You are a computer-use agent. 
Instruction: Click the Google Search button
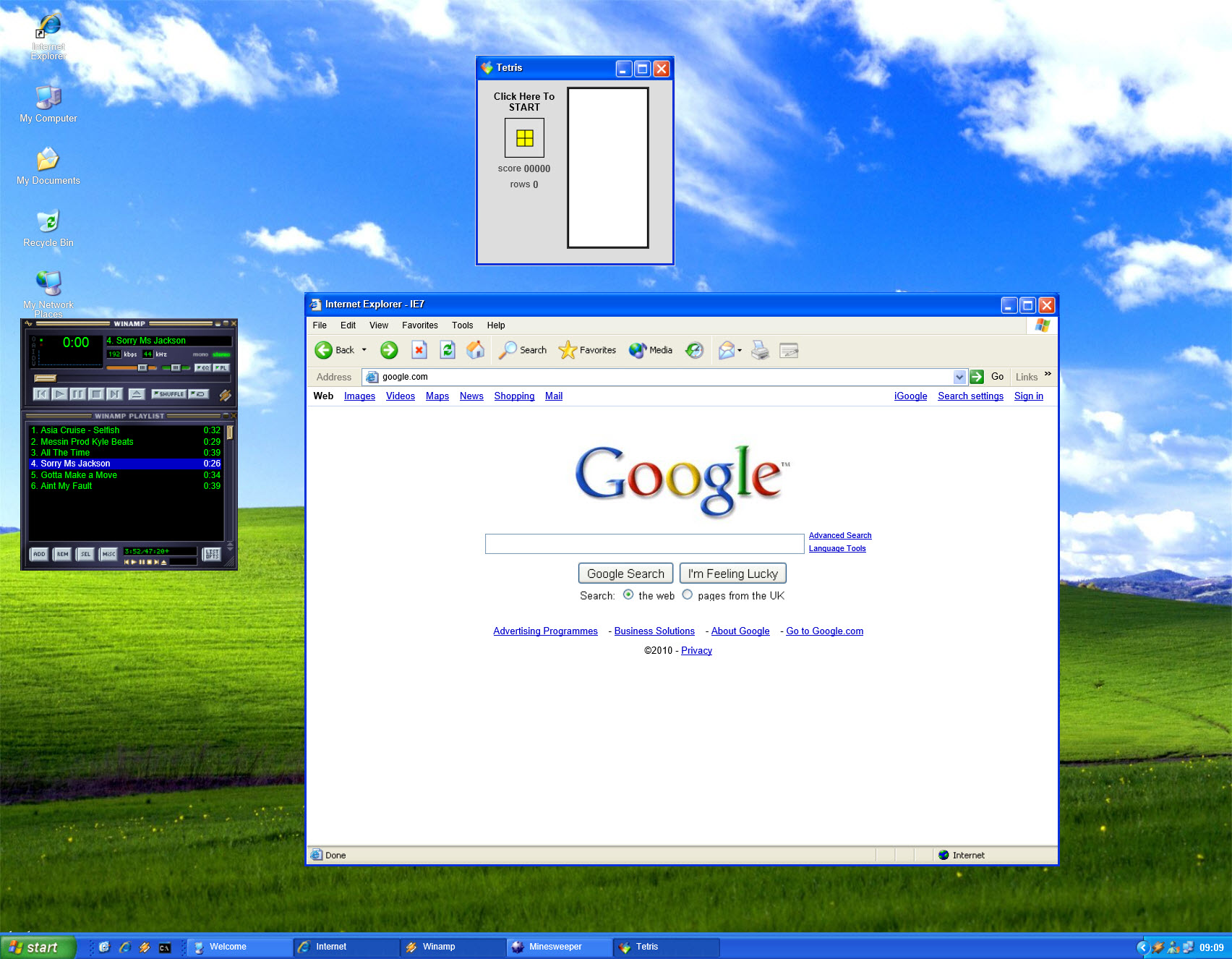625,574
